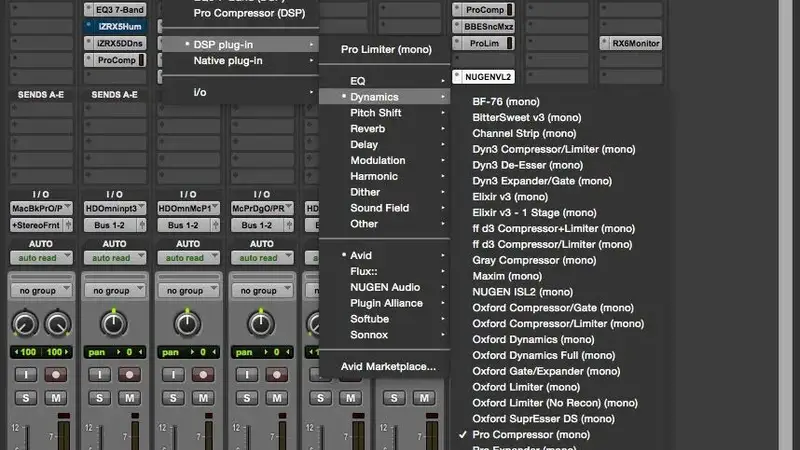Solo the HDOmnMcP1 track

click(x=173, y=398)
